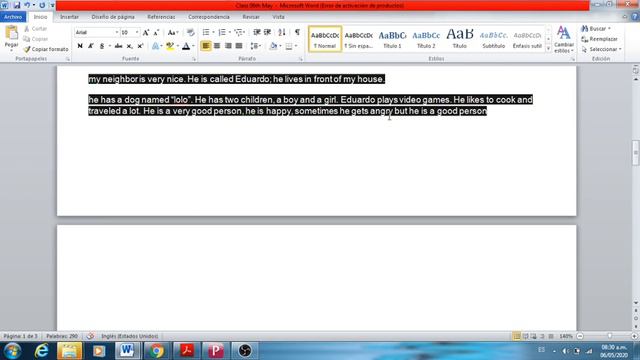
Task: Switch to the Correspondencia tab
Action: pos(209,17)
